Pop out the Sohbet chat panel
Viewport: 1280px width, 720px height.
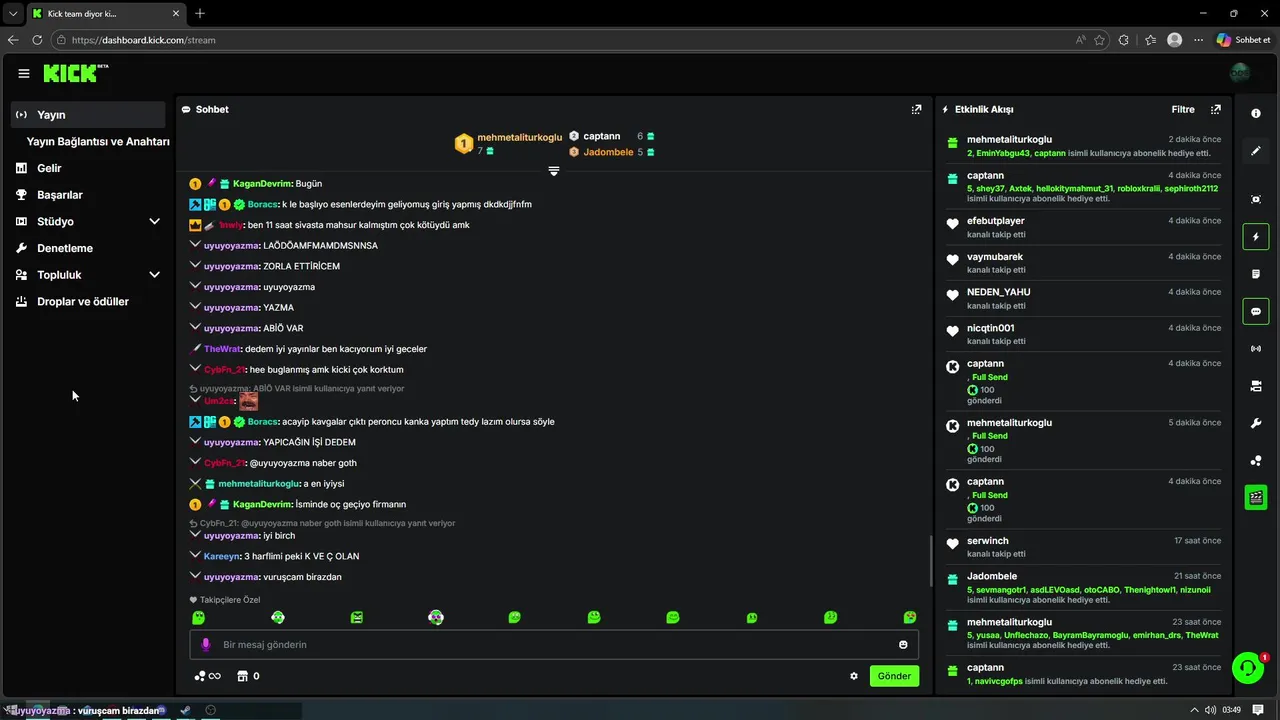coord(916,109)
